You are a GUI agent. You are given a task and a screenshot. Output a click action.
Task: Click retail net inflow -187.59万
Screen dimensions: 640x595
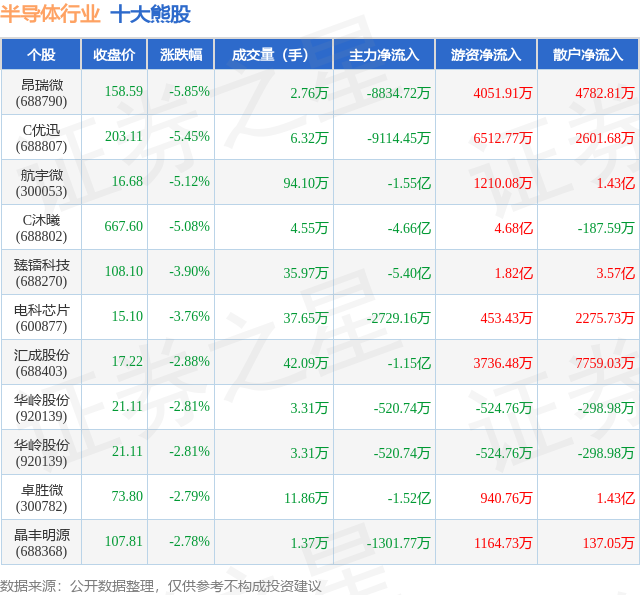(x=606, y=228)
